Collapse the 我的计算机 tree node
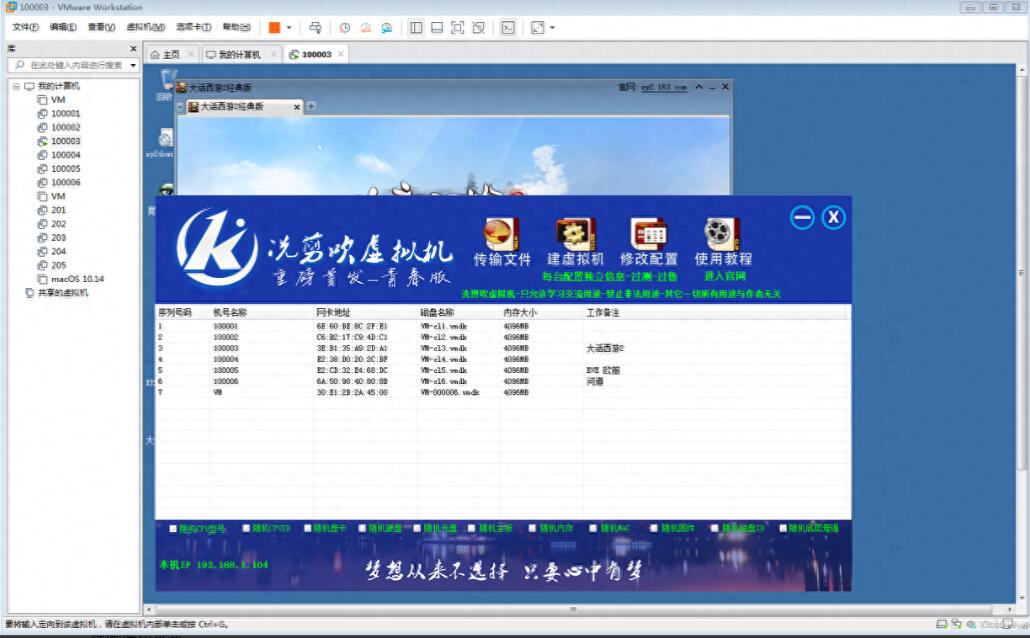Viewport: 1030px width, 638px height. (16, 86)
